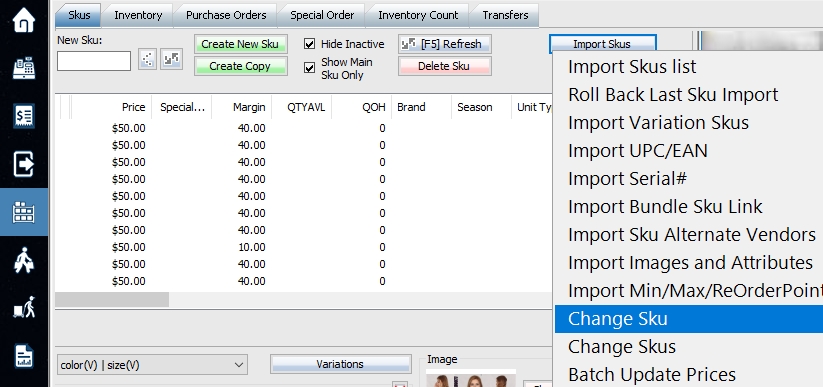823x387 pixels.
Task: Choose Import Serial# menu entry
Action: [x=689, y=179]
